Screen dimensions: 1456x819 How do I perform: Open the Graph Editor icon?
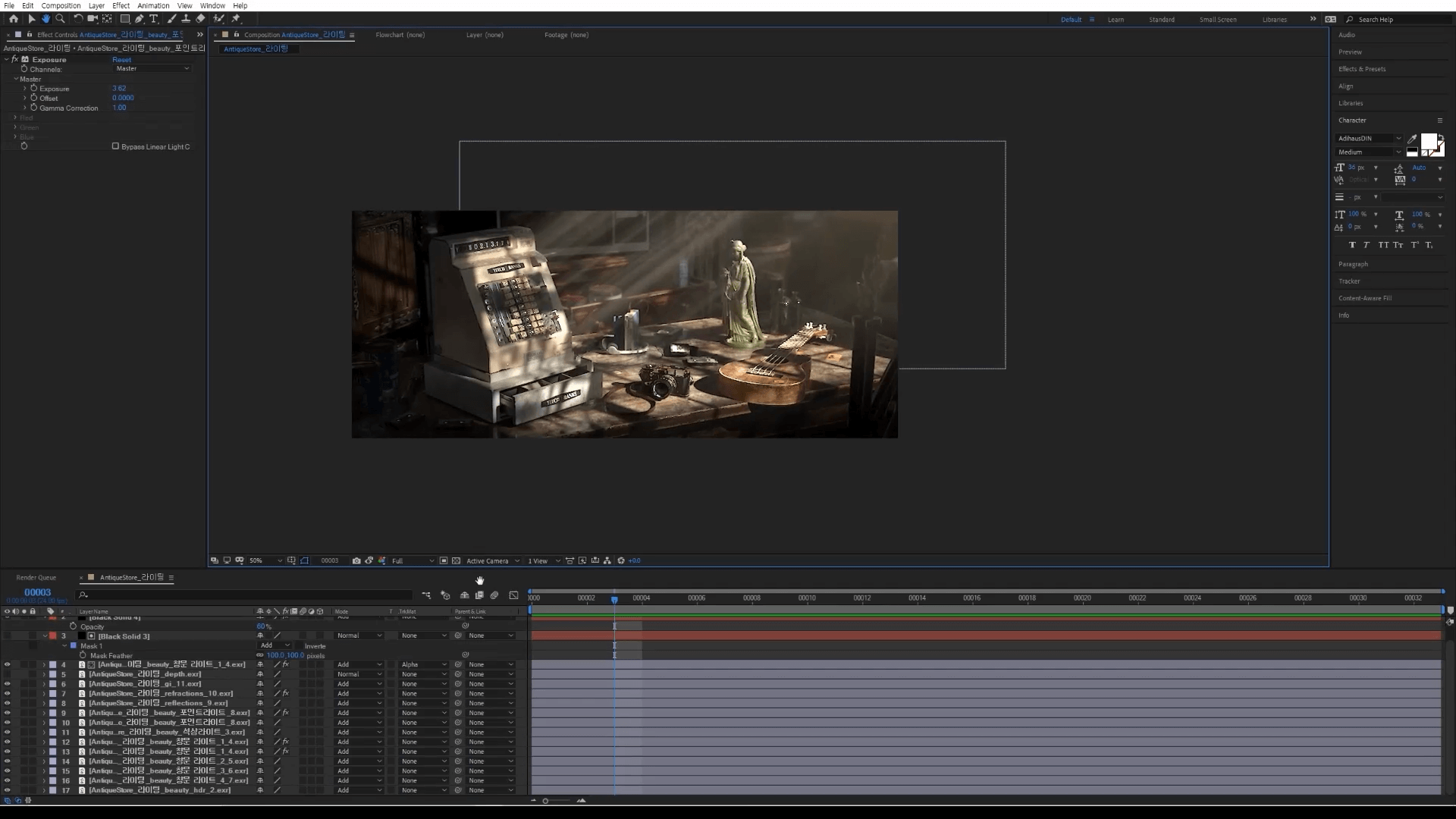[x=513, y=596]
